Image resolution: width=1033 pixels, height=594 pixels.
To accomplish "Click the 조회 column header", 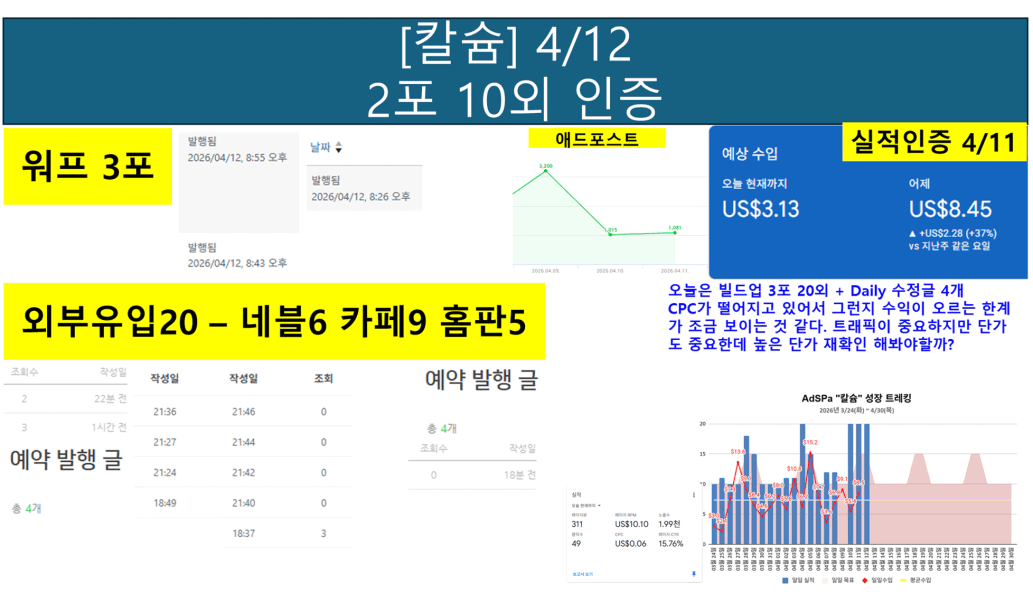I will (323, 379).
